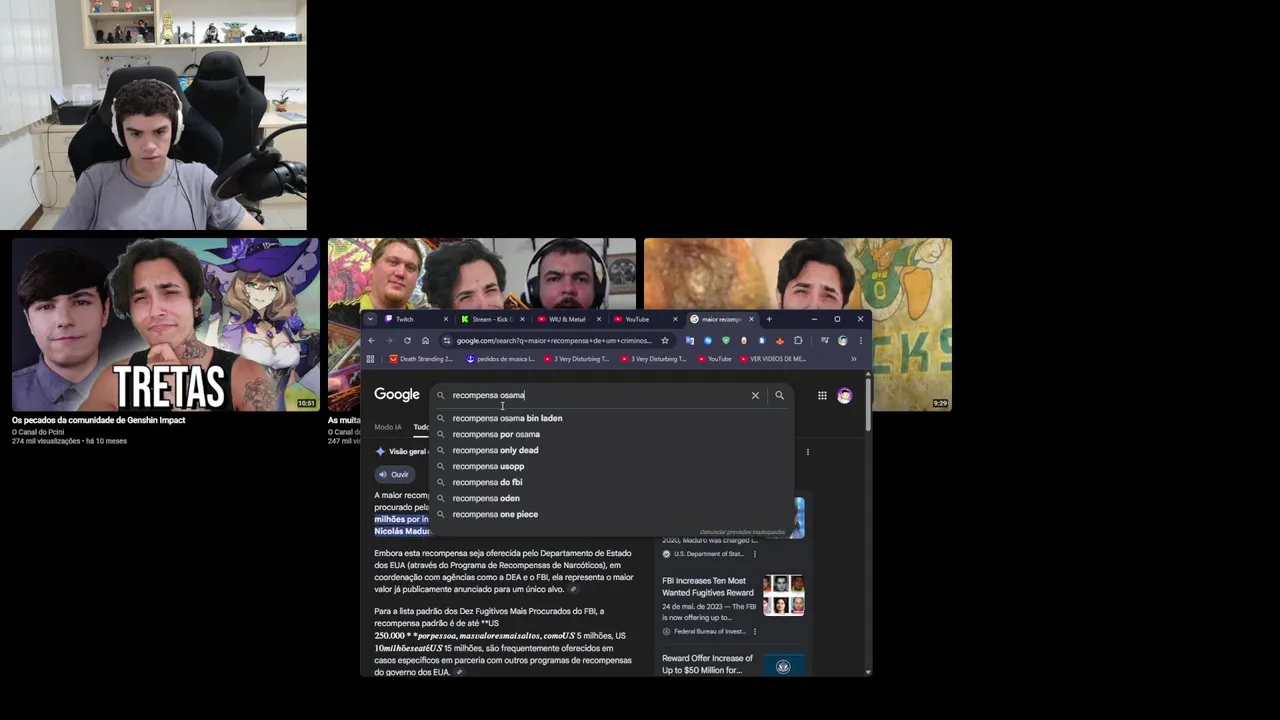Open the Google Translate extension
Viewport: 1280px width, 720px height.
click(690, 340)
